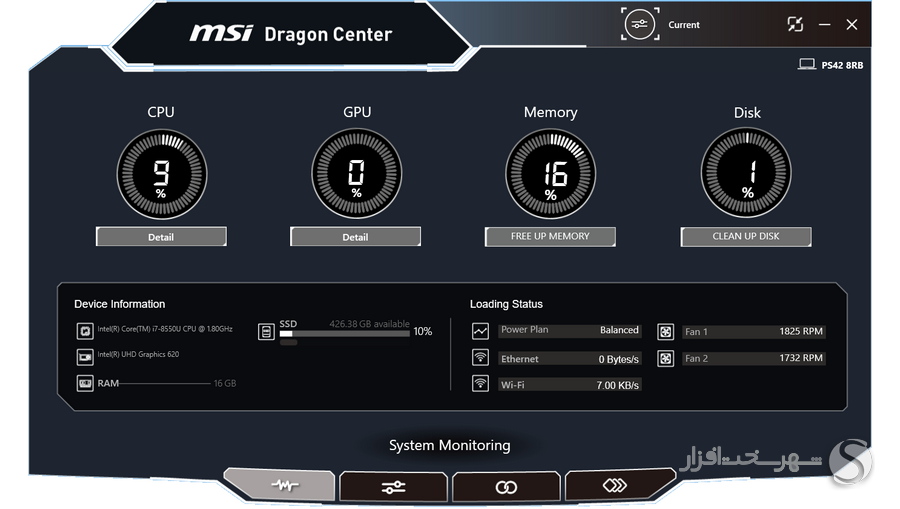This screenshot has width=900, height=509.
Task: Select the System Monitoring waveform tab
Action: point(280,485)
